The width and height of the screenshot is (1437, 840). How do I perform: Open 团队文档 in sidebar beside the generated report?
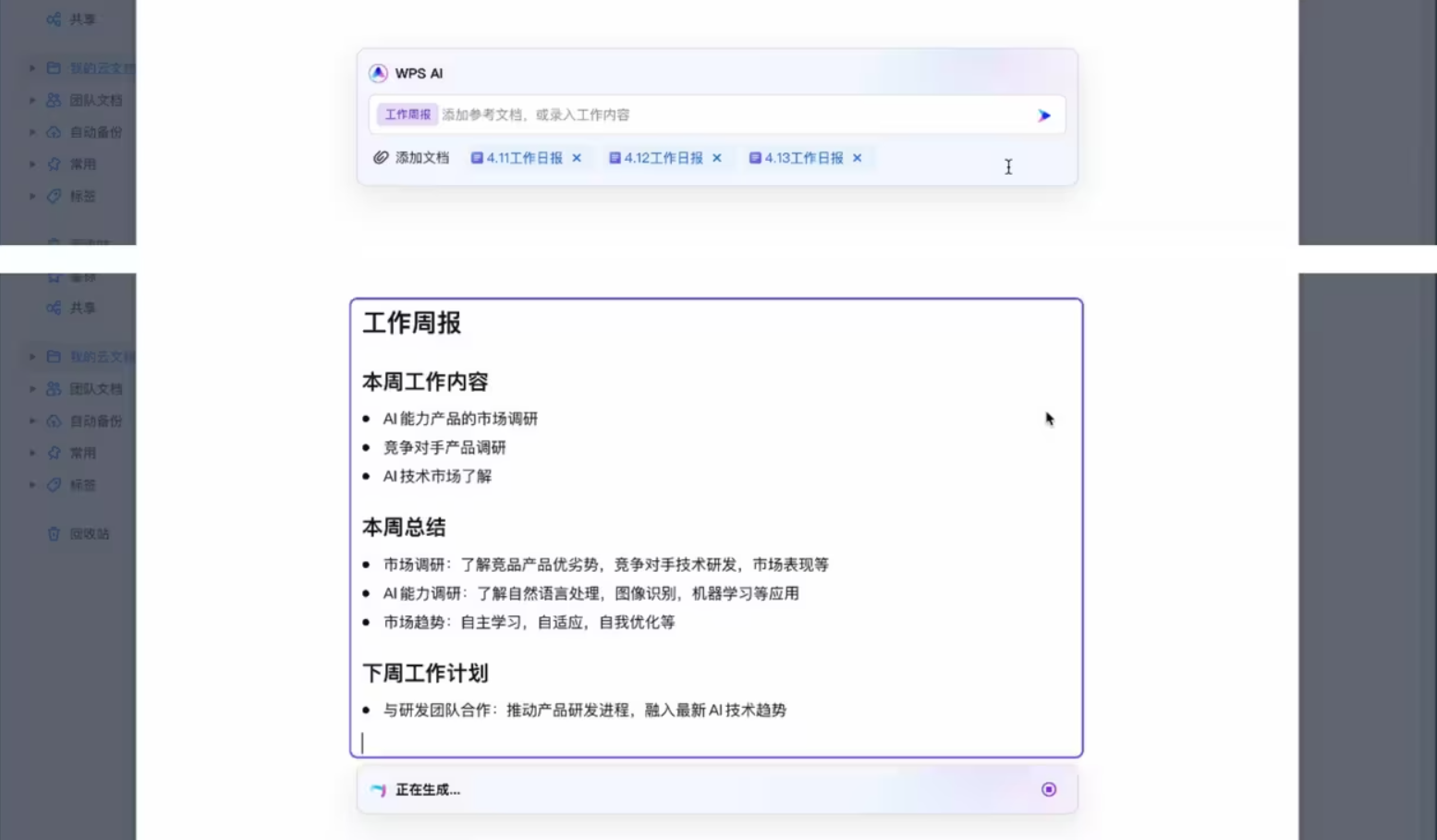tap(96, 389)
